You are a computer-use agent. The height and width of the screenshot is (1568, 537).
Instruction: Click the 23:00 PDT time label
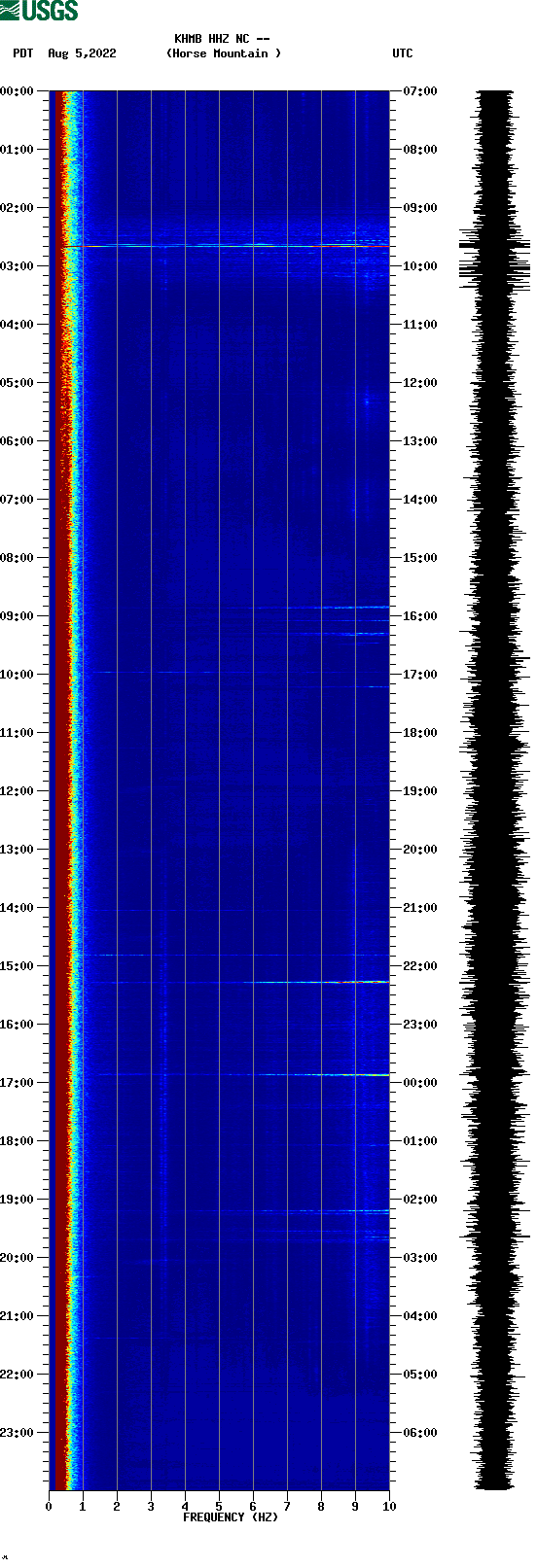coord(17,1433)
